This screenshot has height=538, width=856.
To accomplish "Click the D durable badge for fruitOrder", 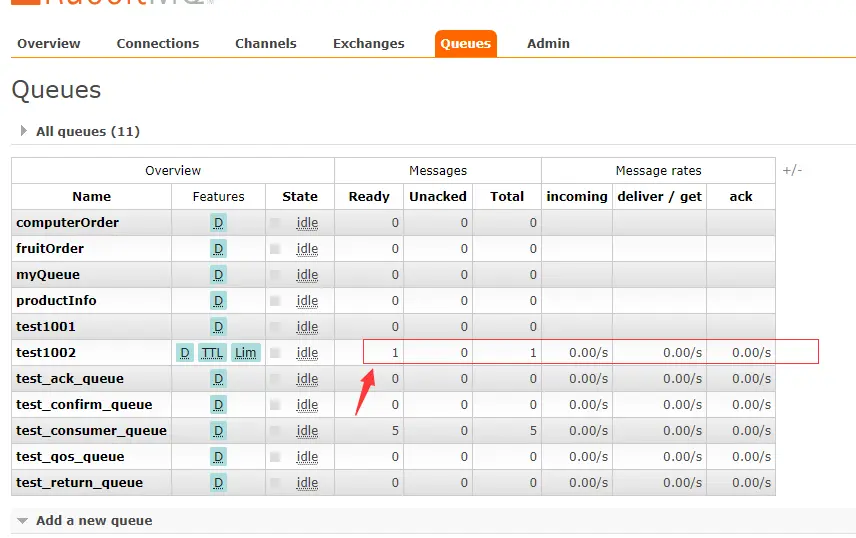I will tap(218, 249).
